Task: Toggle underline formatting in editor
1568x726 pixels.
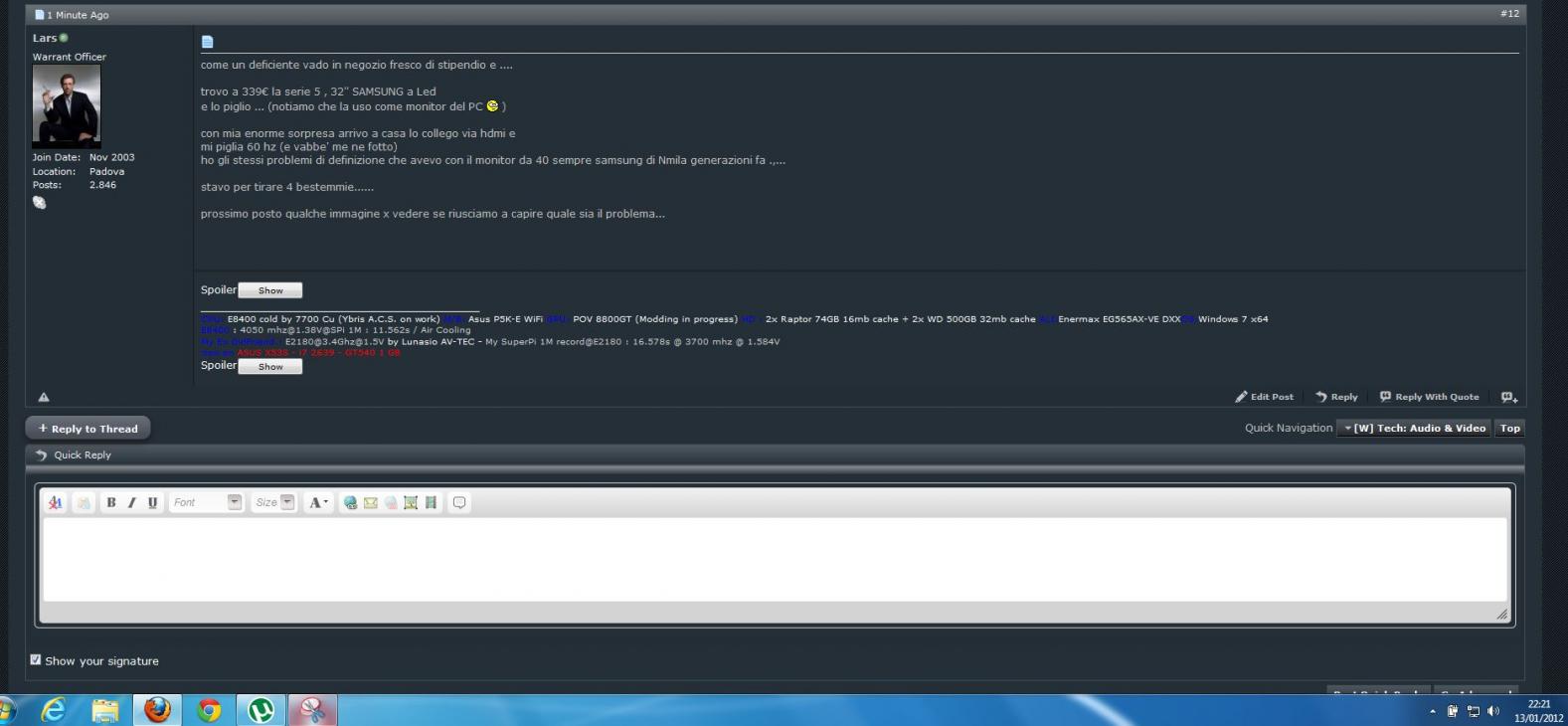Action: coord(152,503)
